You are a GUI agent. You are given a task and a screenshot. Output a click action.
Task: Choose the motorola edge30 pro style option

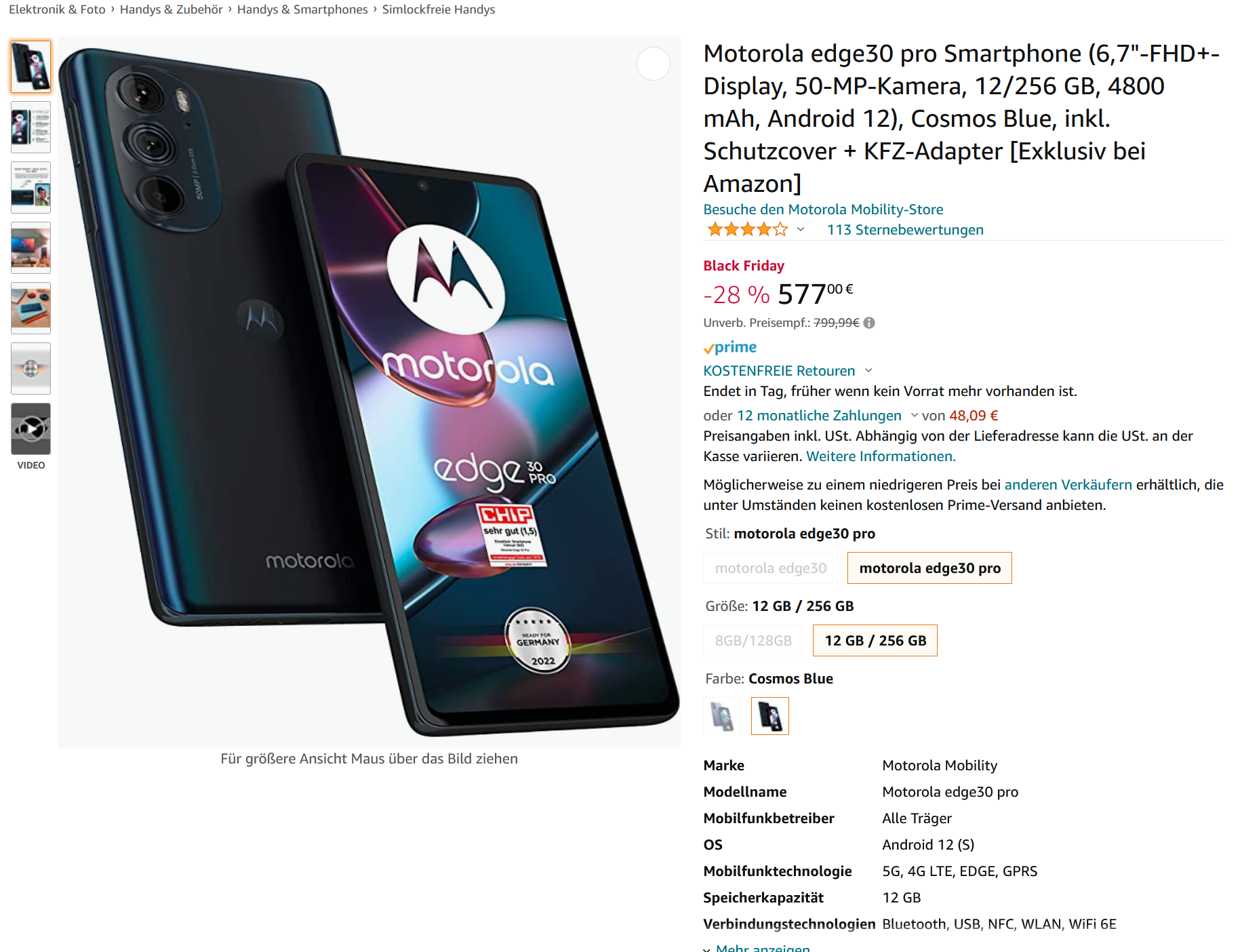[x=929, y=568]
